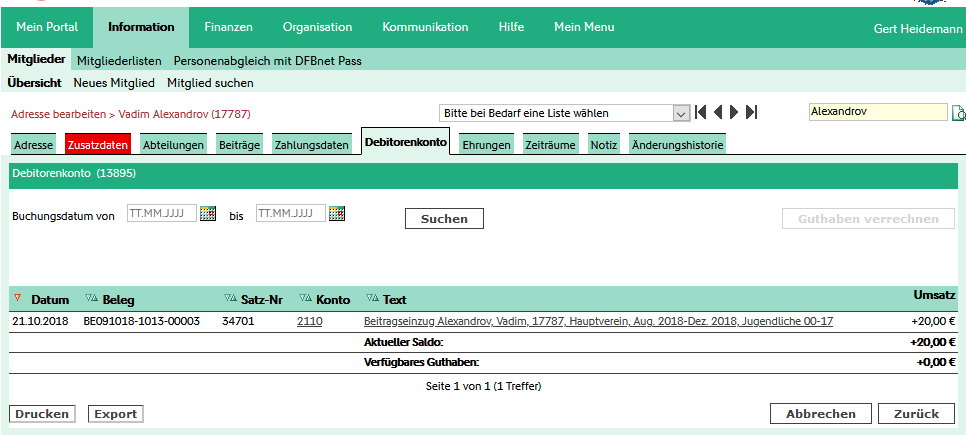Screen dimensions: 966x435
Task: Switch to the Zusatzdaten tab
Action: [x=98, y=145]
